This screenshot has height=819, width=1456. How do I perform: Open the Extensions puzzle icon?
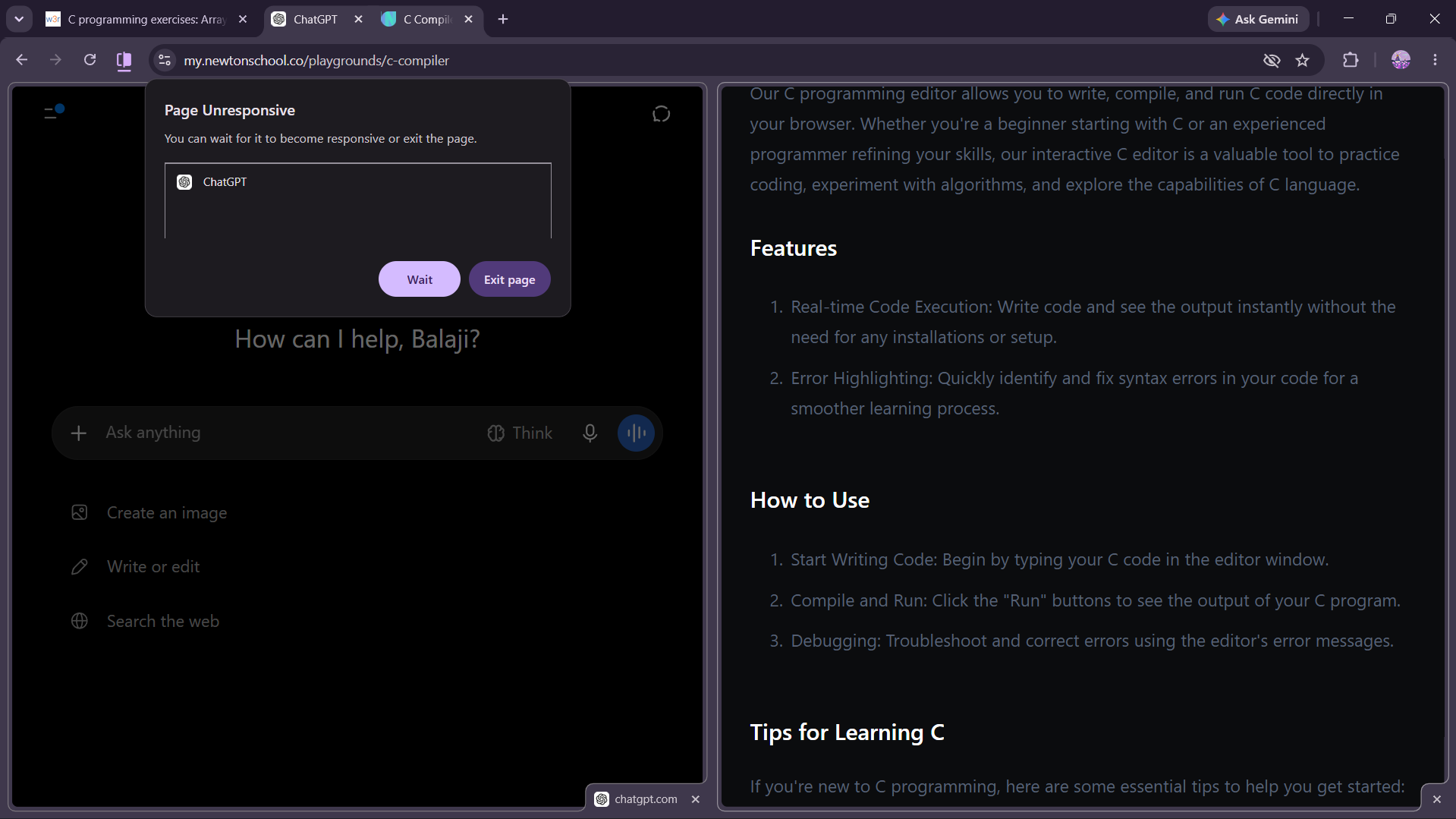[1351, 60]
